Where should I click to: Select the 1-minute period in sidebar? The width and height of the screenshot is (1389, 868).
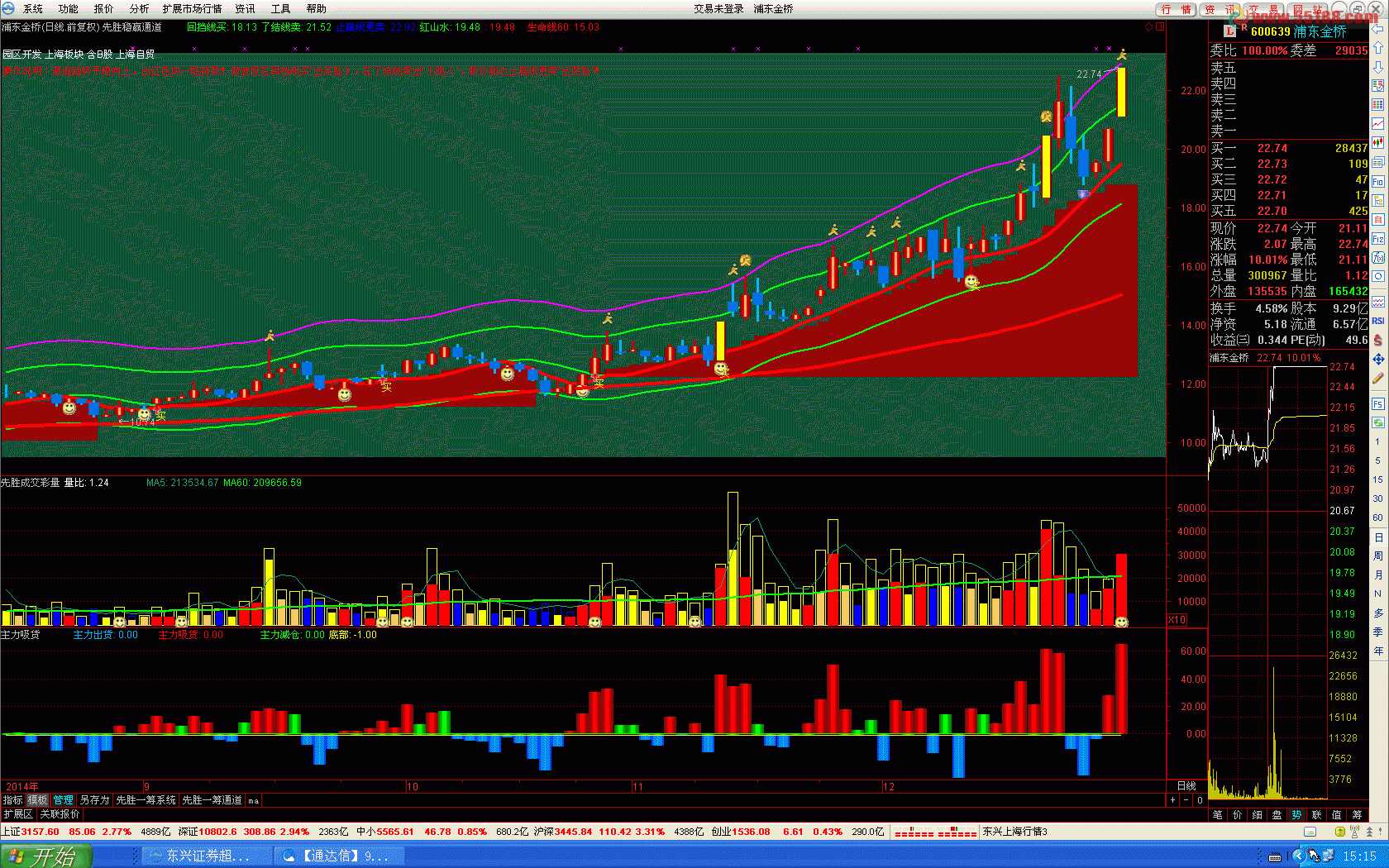(x=1378, y=441)
